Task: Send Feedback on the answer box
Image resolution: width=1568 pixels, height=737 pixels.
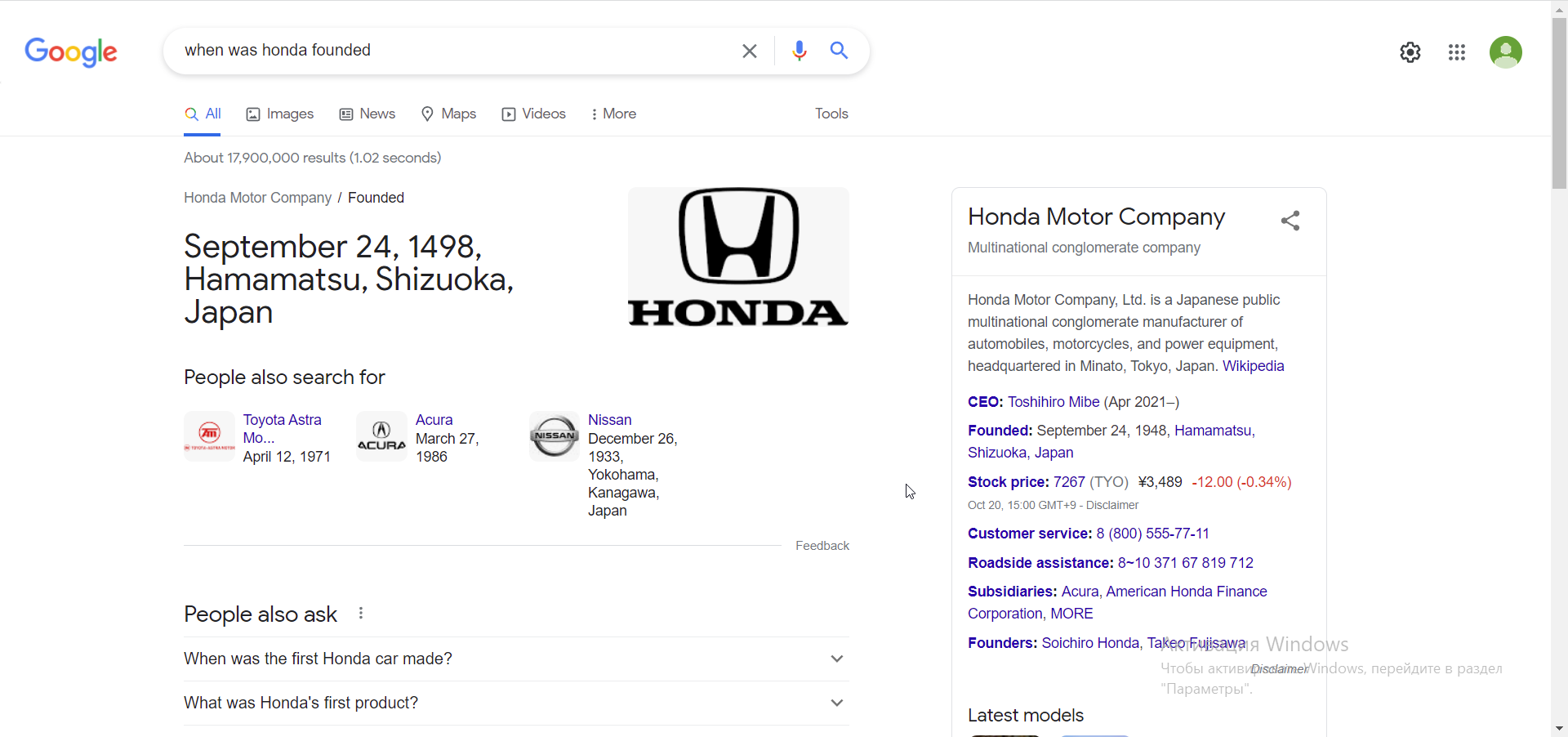Action: 822,546
